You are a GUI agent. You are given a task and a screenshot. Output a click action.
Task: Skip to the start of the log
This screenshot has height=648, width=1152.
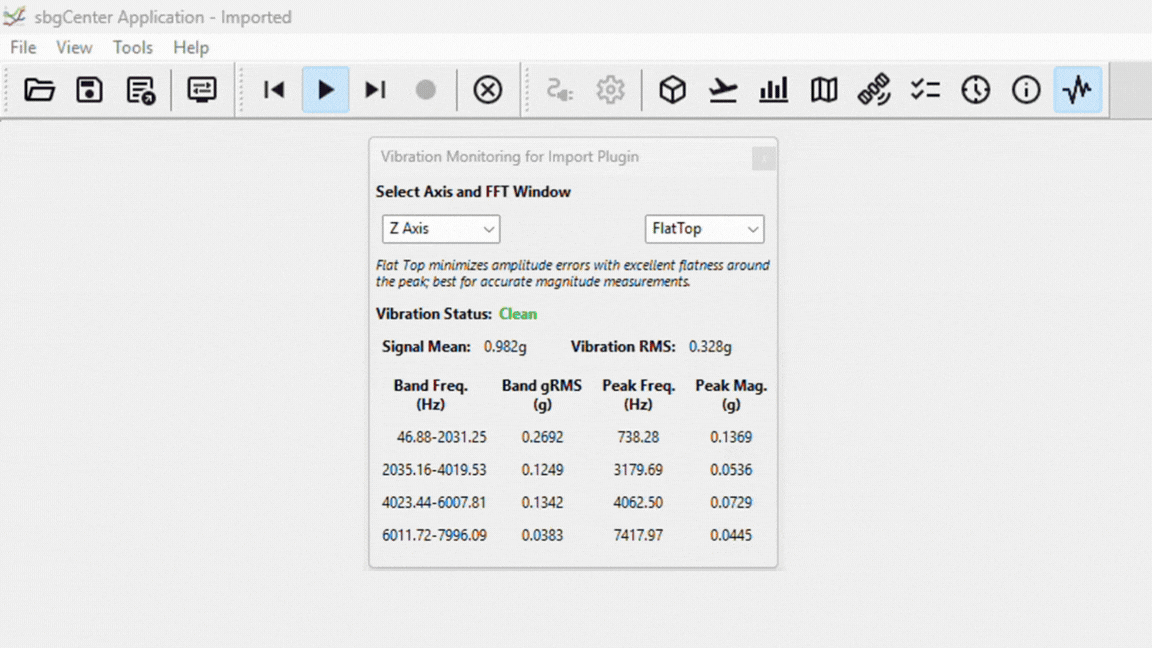pyautogui.click(x=273, y=89)
